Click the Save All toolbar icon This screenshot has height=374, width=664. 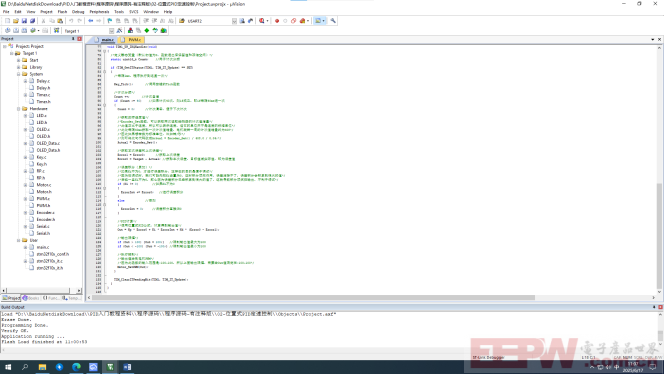pyautogui.click(x=32, y=21)
